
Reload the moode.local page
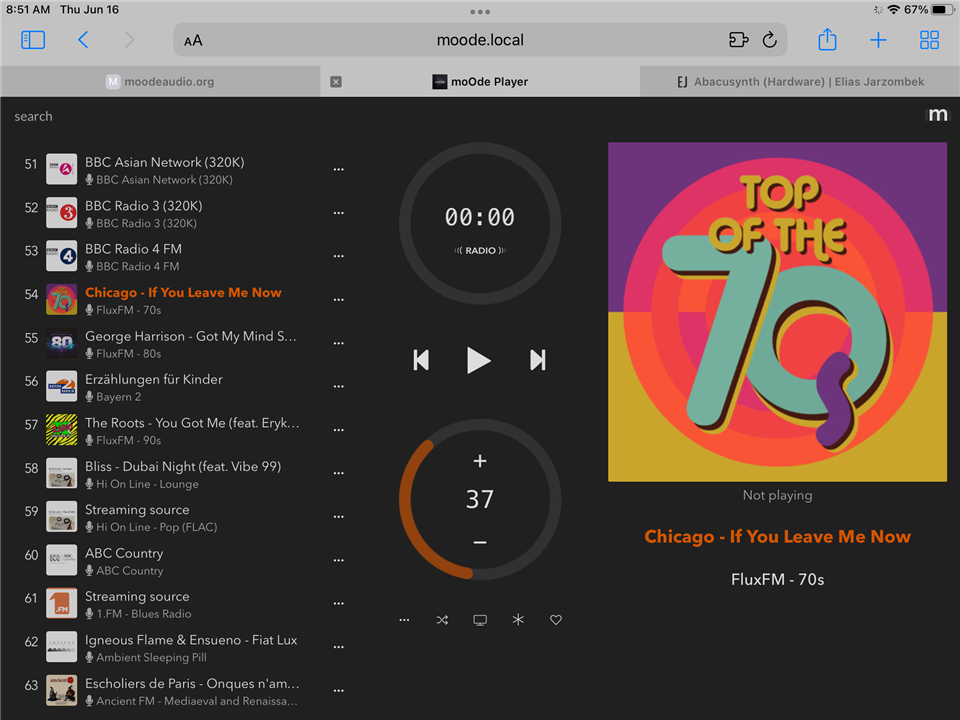(x=770, y=40)
